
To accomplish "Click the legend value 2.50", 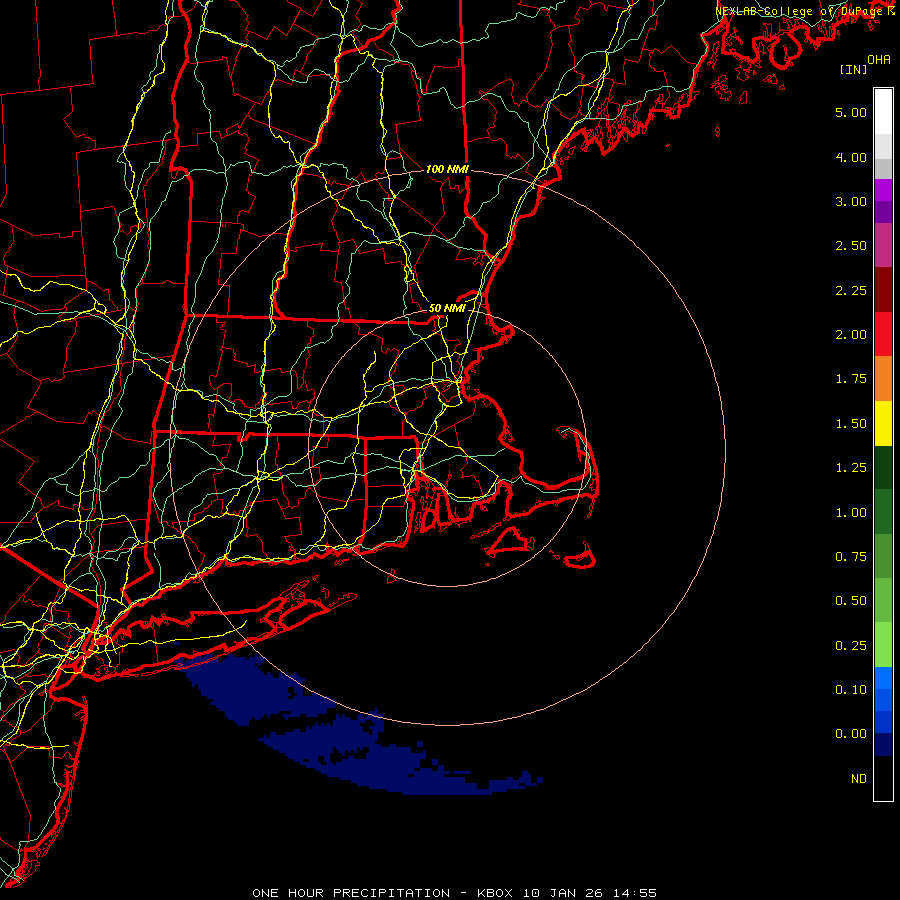I will click(851, 246).
